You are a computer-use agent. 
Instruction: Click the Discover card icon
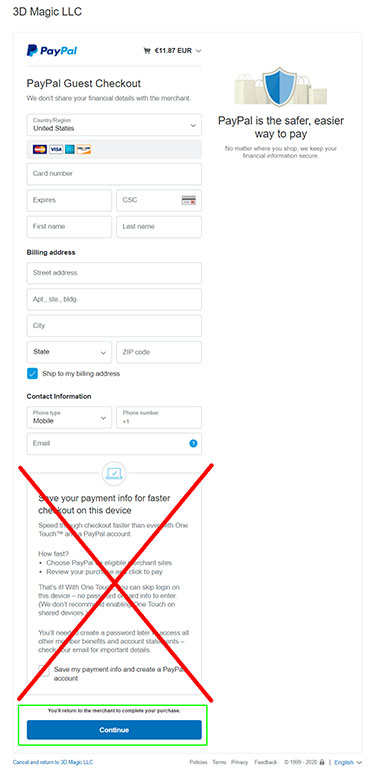coord(84,149)
